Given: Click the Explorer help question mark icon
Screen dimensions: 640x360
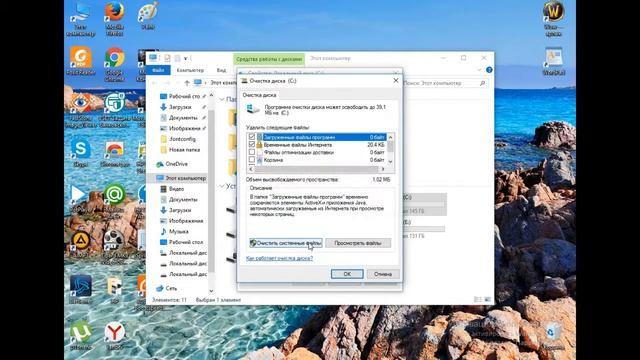Looking at the screenshot, I should (489, 70).
